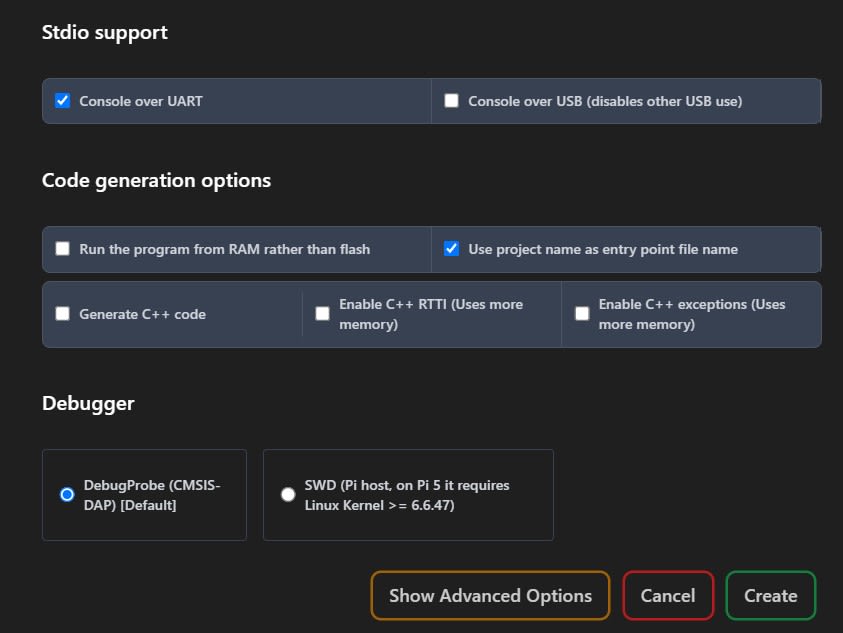
Task: Enable Generate C++ code checkbox
Action: (62, 314)
